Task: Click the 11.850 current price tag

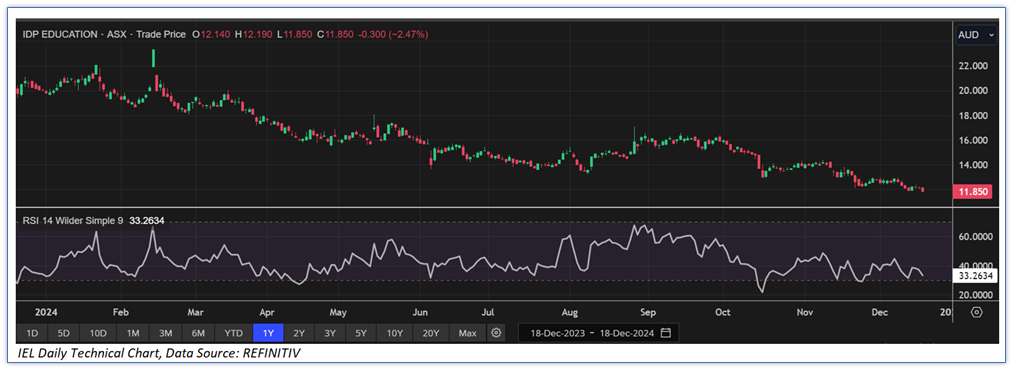Action: 972,192
